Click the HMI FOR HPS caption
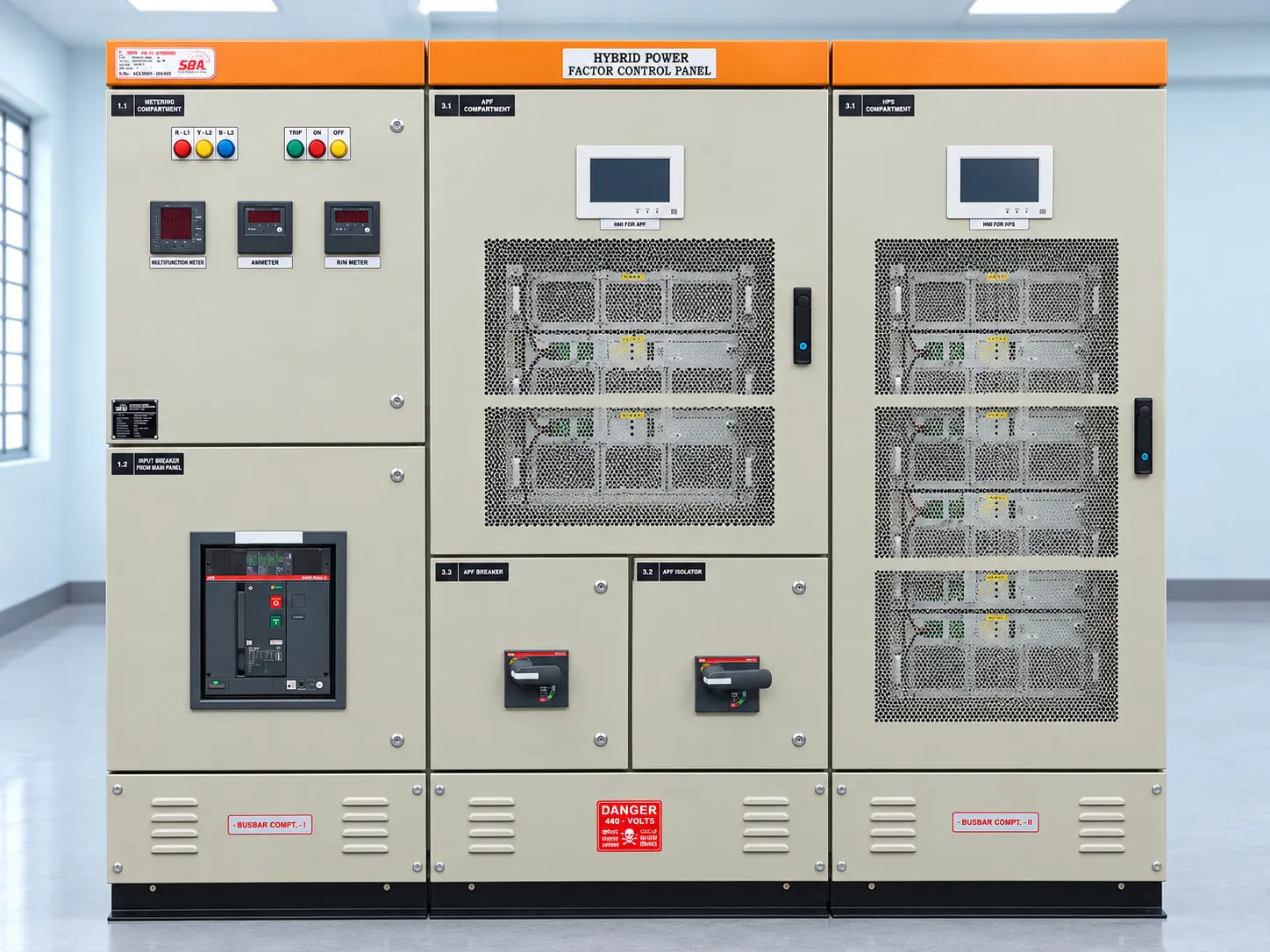The image size is (1270, 952). pyautogui.click(x=999, y=224)
